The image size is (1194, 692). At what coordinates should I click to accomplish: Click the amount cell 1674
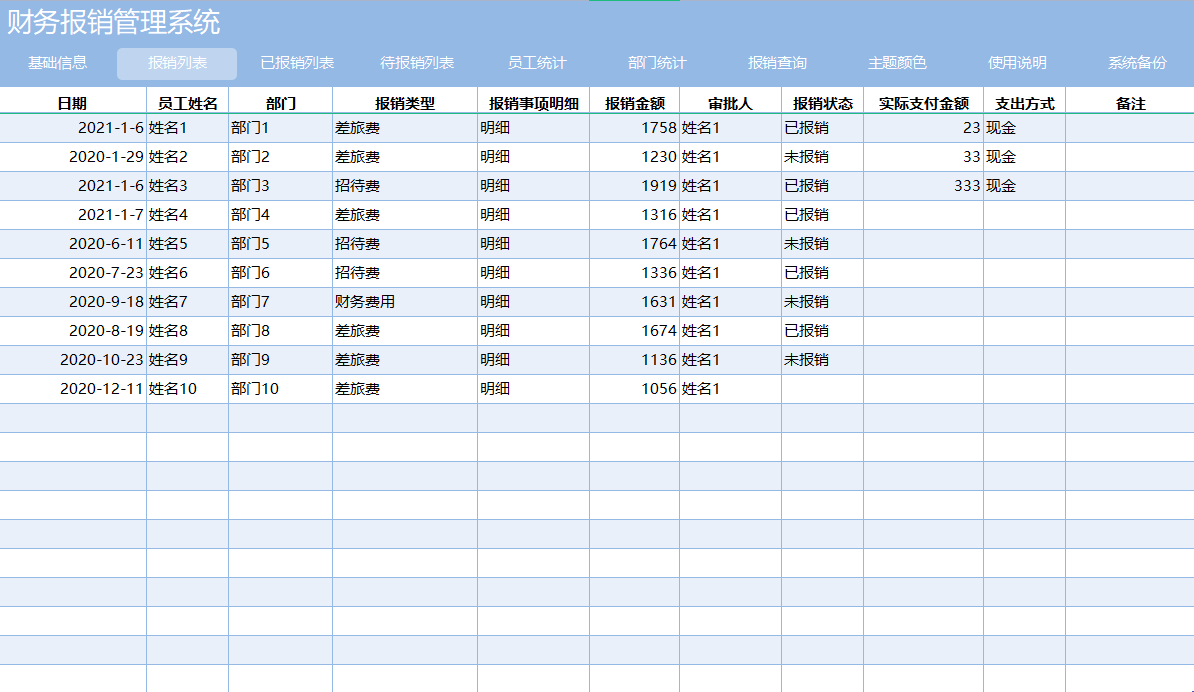(x=635, y=330)
